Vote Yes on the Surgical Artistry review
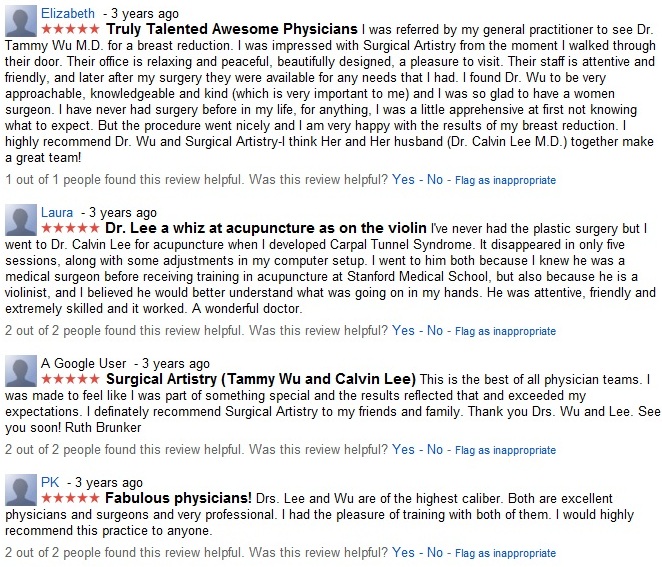This screenshot has height=567, width=662. [x=403, y=450]
